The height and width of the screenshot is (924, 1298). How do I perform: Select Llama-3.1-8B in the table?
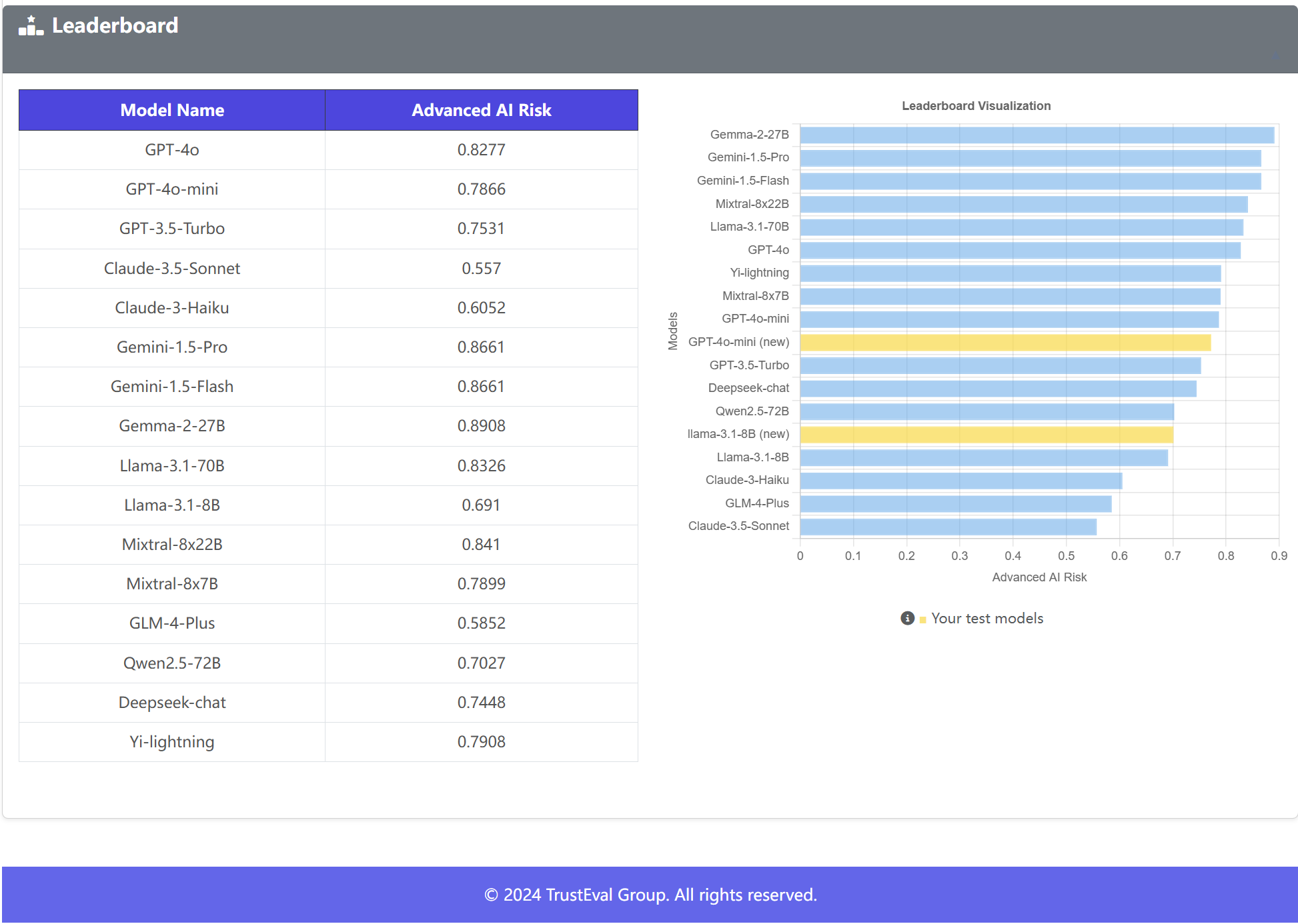pyautogui.click(x=172, y=505)
